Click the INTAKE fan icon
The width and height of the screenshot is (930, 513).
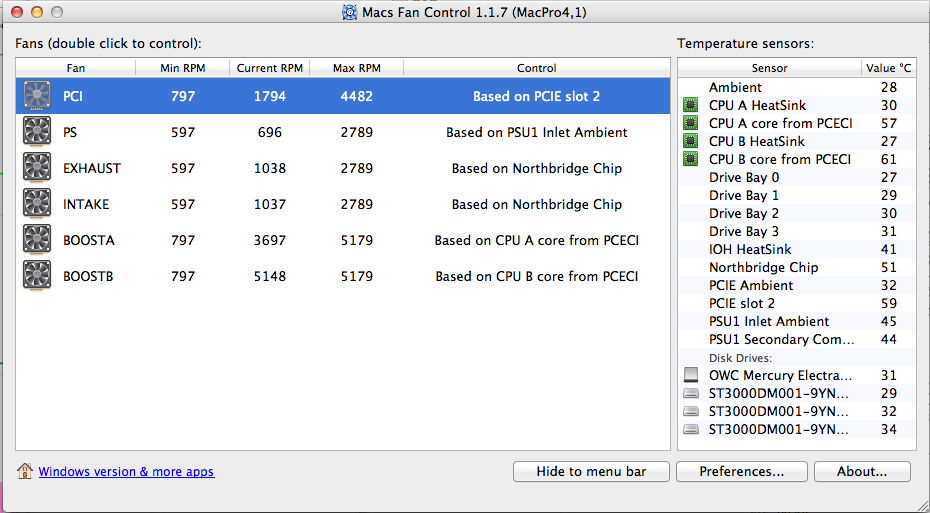coord(37,204)
